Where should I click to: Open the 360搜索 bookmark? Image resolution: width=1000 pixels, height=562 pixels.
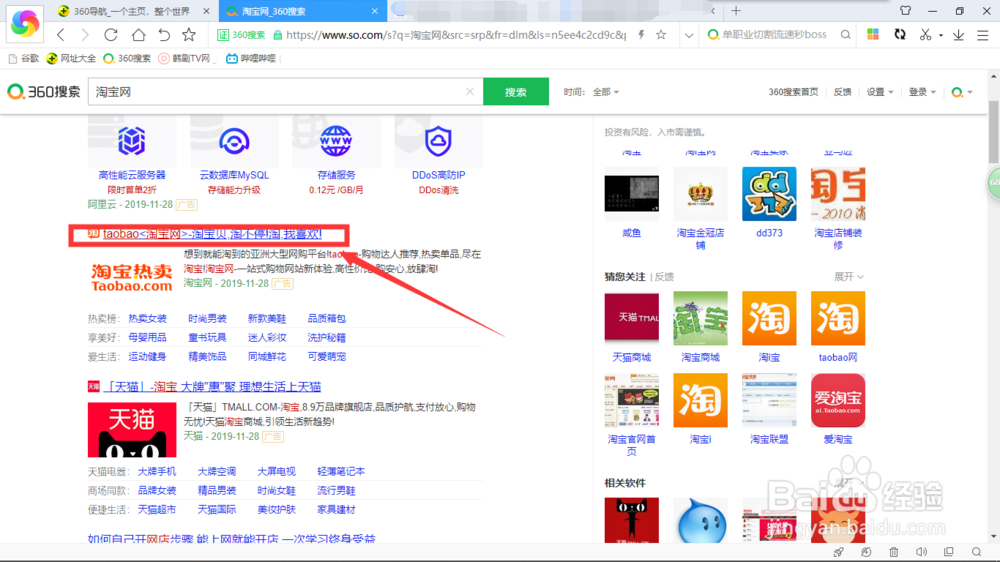tap(127, 58)
